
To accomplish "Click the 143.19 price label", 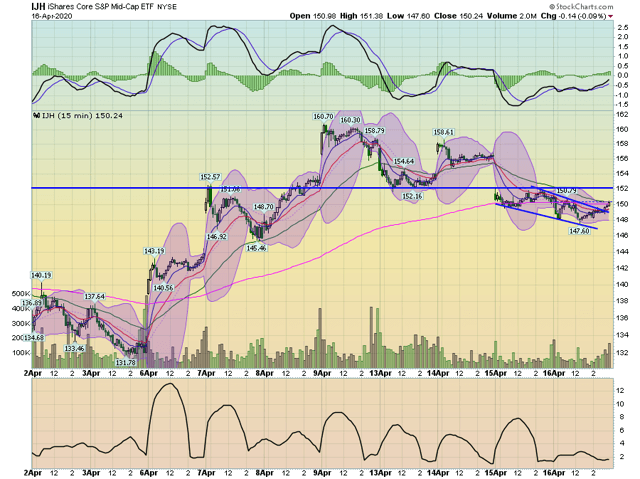I will point(154,251).
